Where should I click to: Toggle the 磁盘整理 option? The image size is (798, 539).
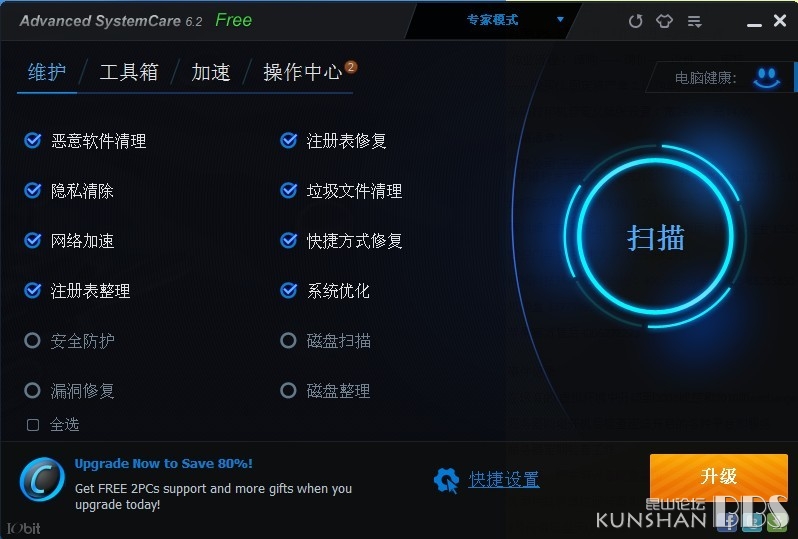(288, 390)
